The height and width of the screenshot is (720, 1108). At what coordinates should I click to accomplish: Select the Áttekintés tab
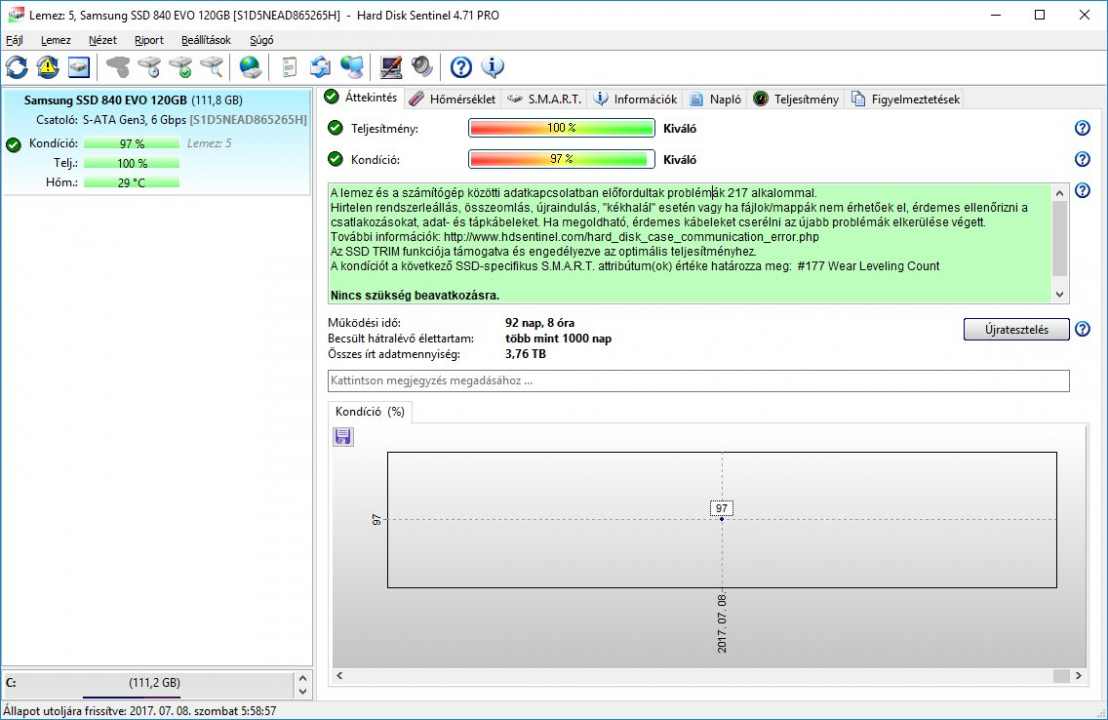(x=361, y=98)
